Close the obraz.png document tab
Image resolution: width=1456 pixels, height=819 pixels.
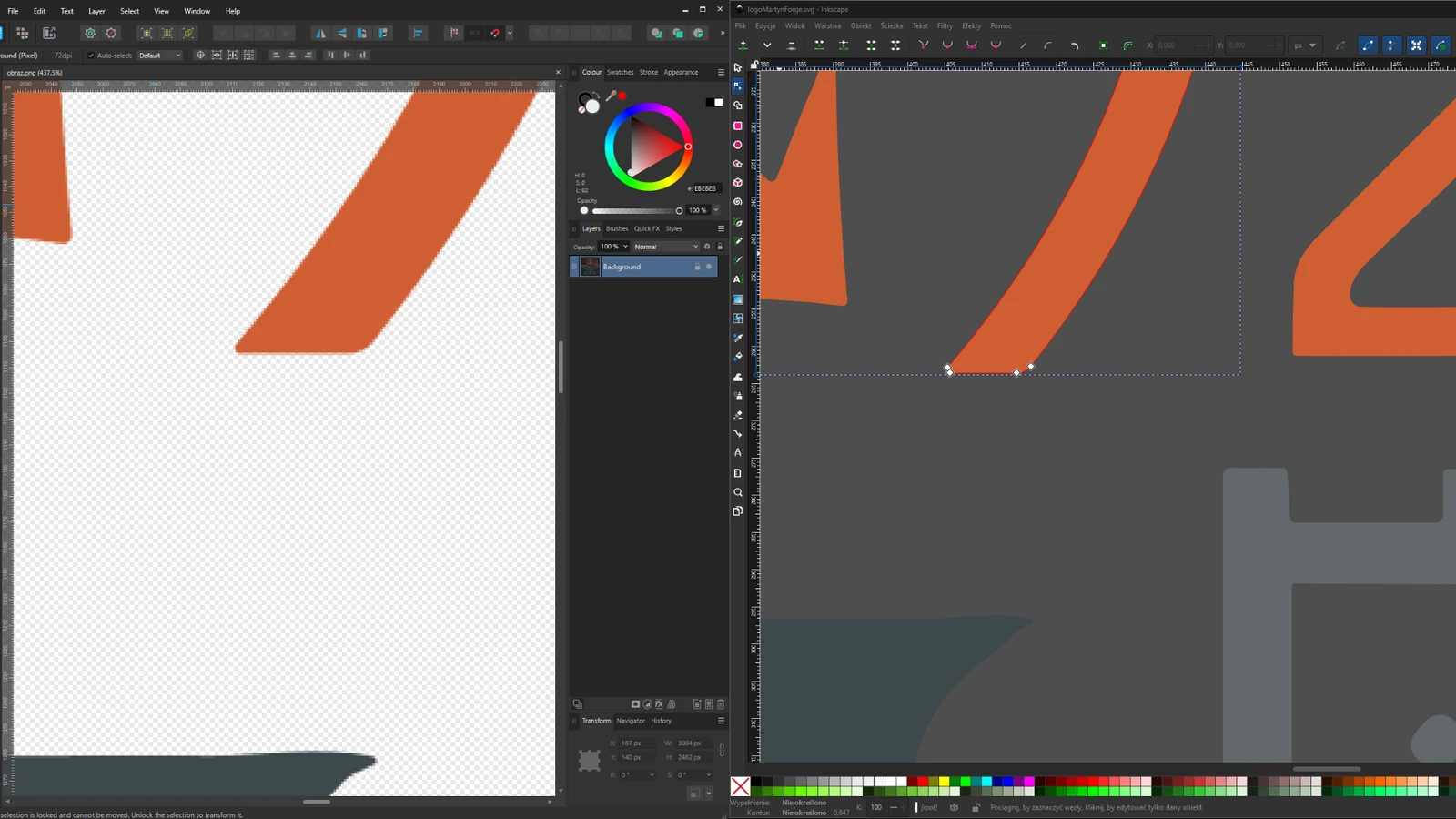pos(558,72)
